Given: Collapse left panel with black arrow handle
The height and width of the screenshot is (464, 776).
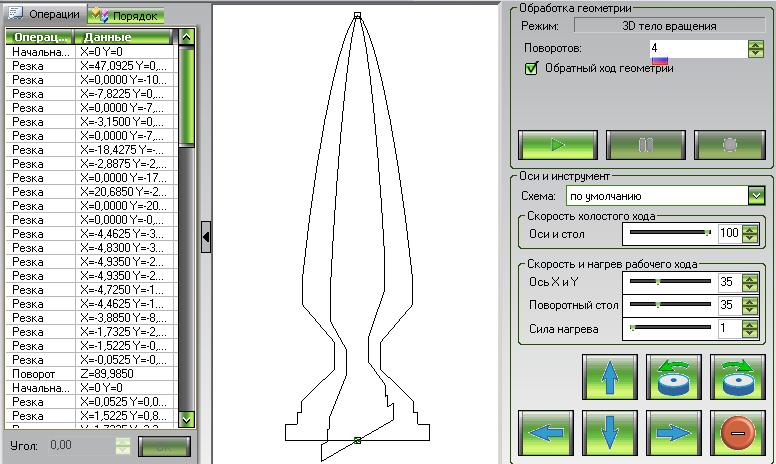Looking at the screenshot, I should point(206,237).
